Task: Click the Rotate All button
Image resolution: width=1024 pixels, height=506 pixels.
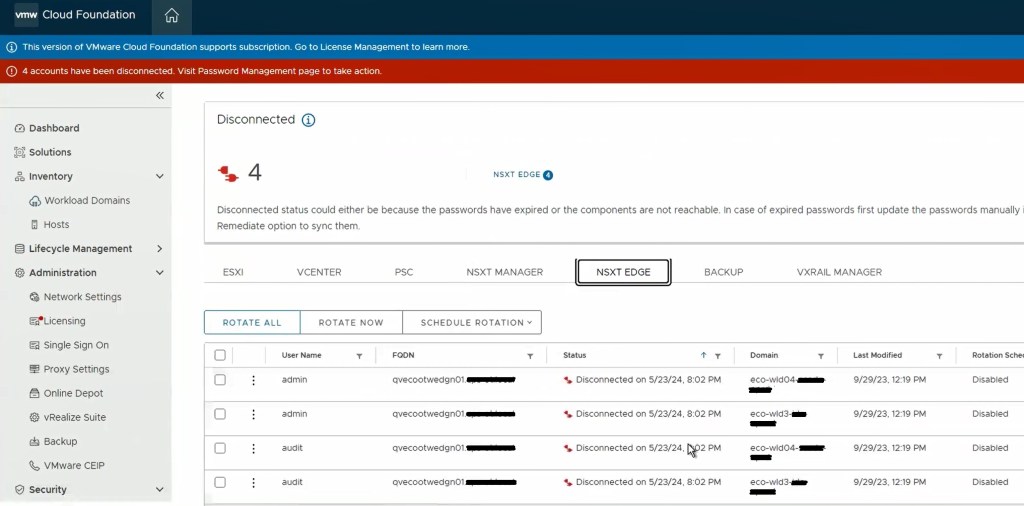Action: 252,323
